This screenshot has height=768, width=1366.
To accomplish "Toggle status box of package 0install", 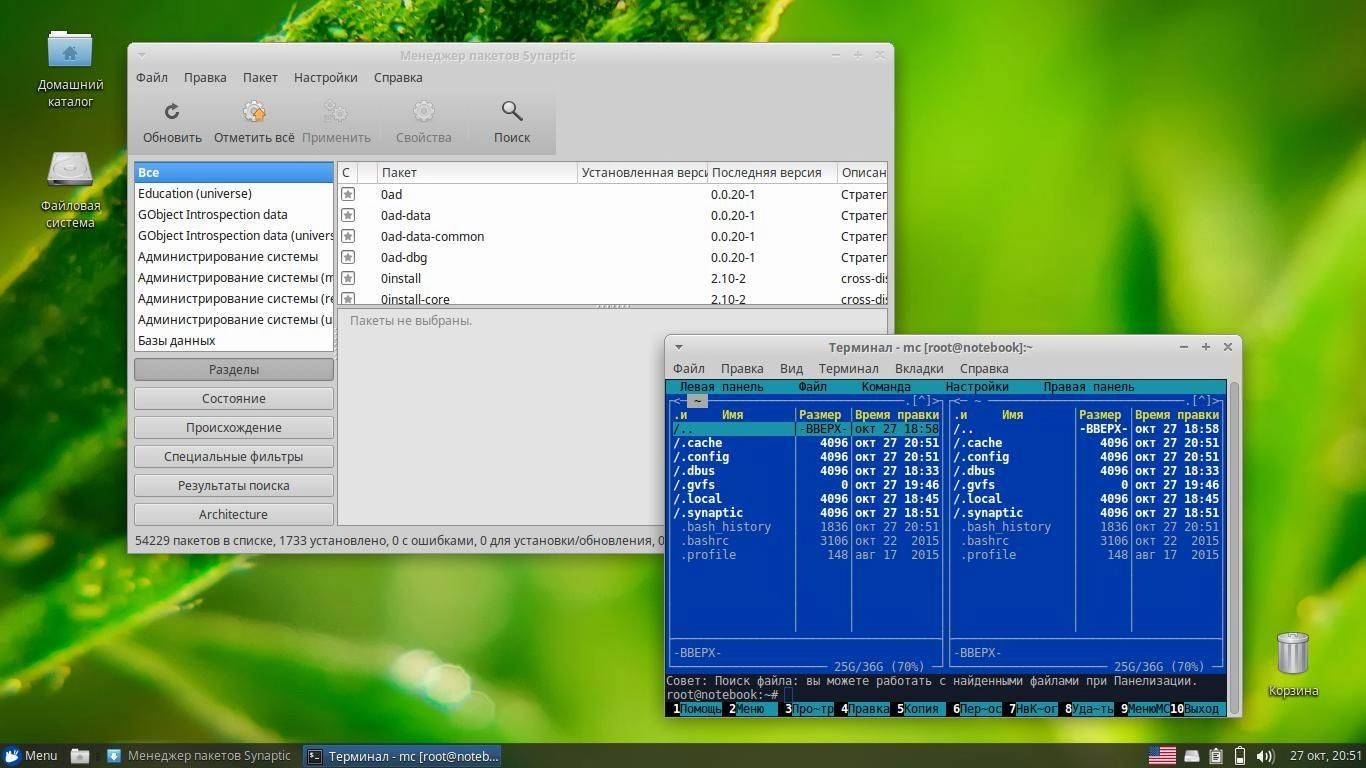I will point(348,278).
